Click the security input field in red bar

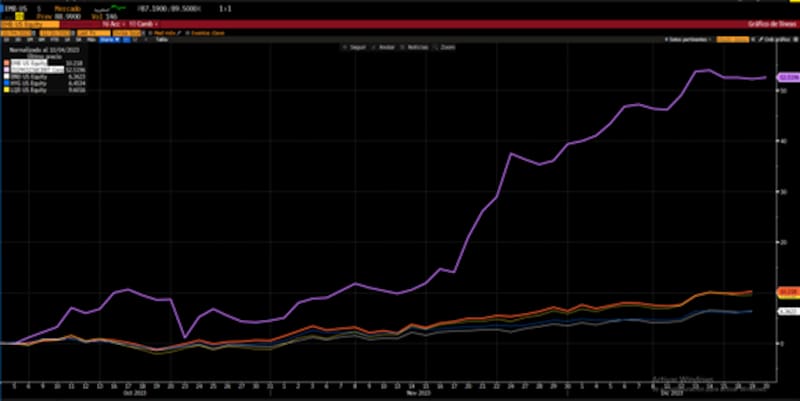tap(30, 23)
